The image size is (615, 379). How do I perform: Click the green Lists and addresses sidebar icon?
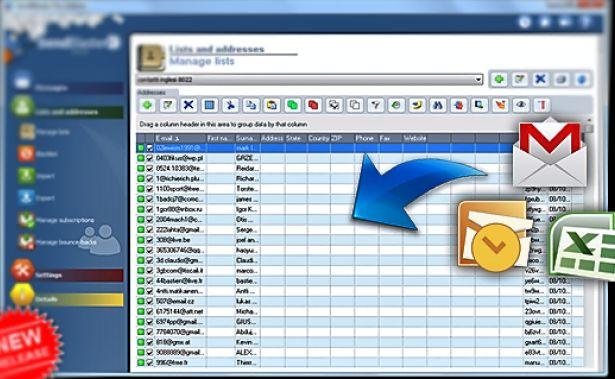click(22, 106)
